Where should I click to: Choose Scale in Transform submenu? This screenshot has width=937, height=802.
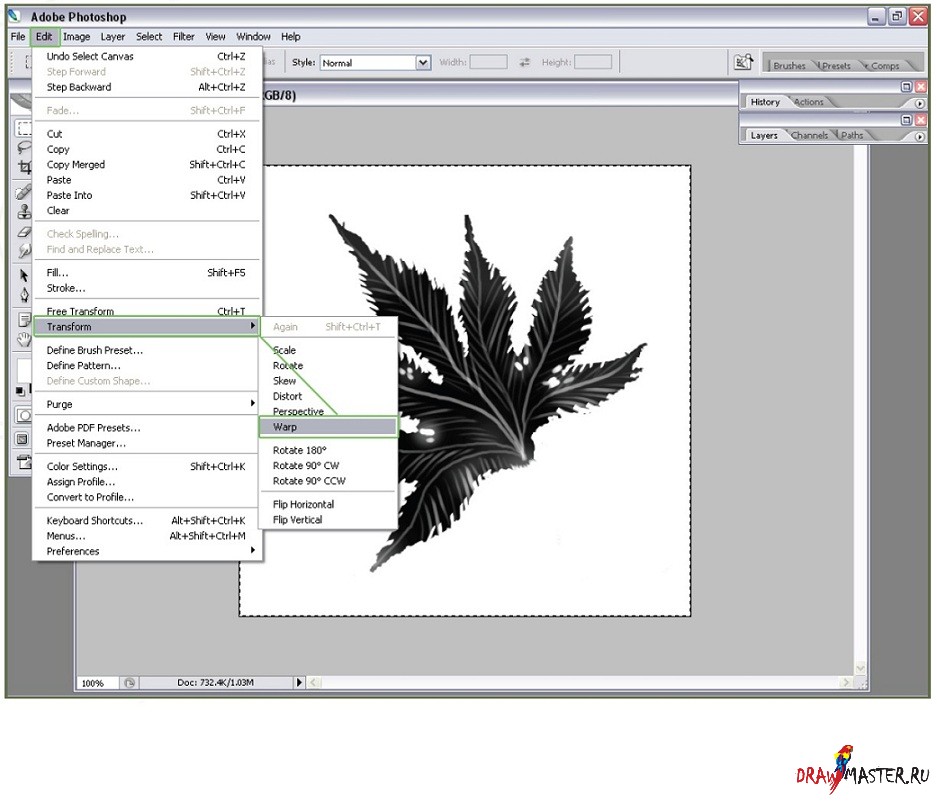click(x=328, y=350)
